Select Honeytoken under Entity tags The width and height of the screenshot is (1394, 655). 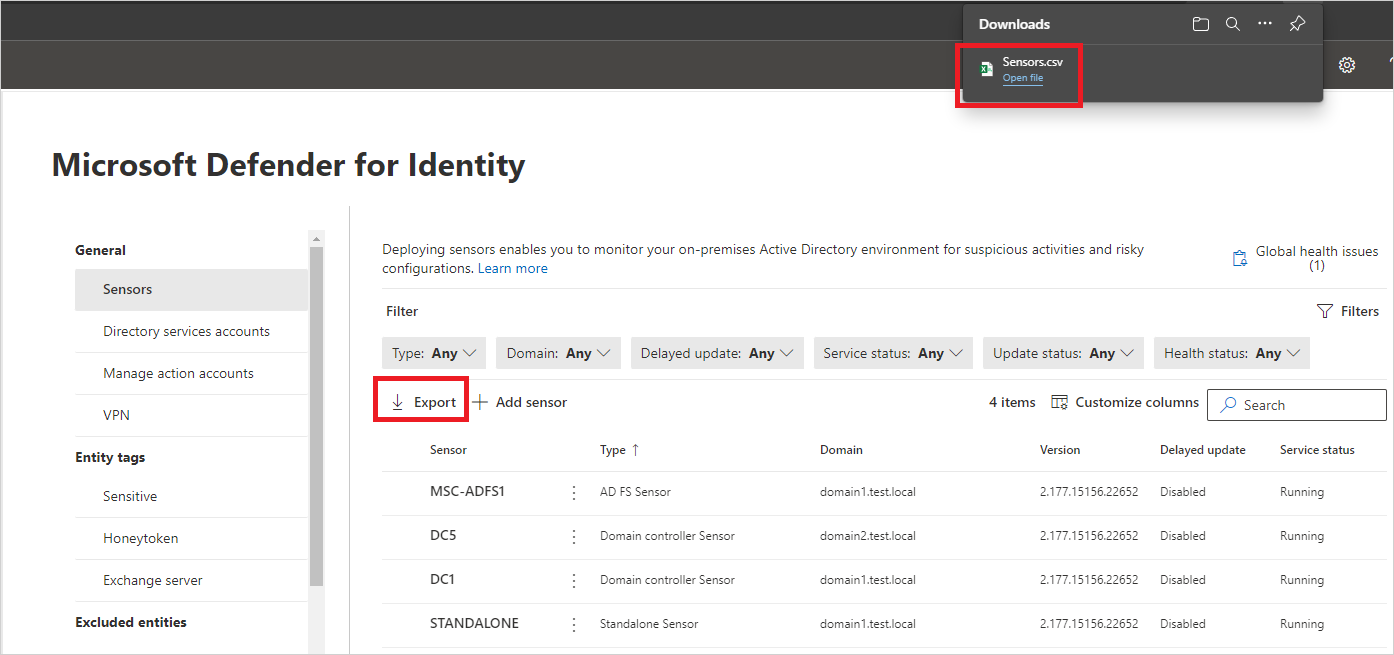pos(140,538)
